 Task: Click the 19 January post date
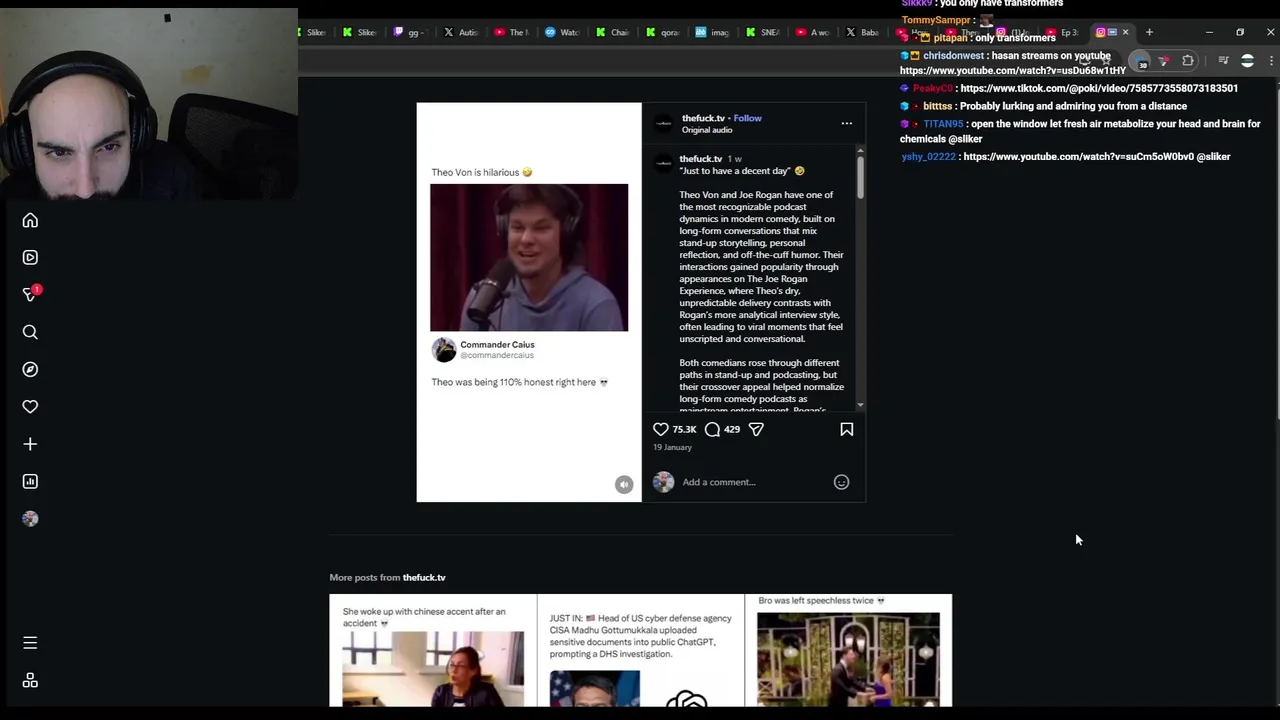click(x=672, y=447)
